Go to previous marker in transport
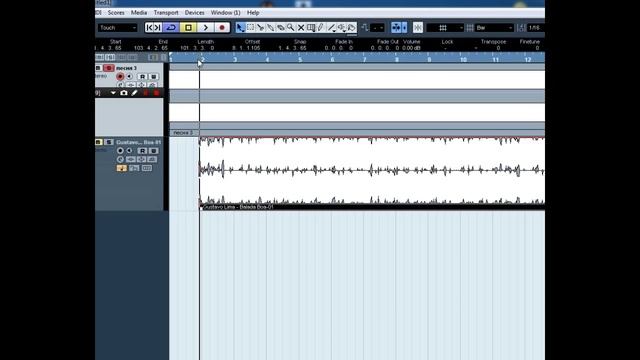 [149, 28]
